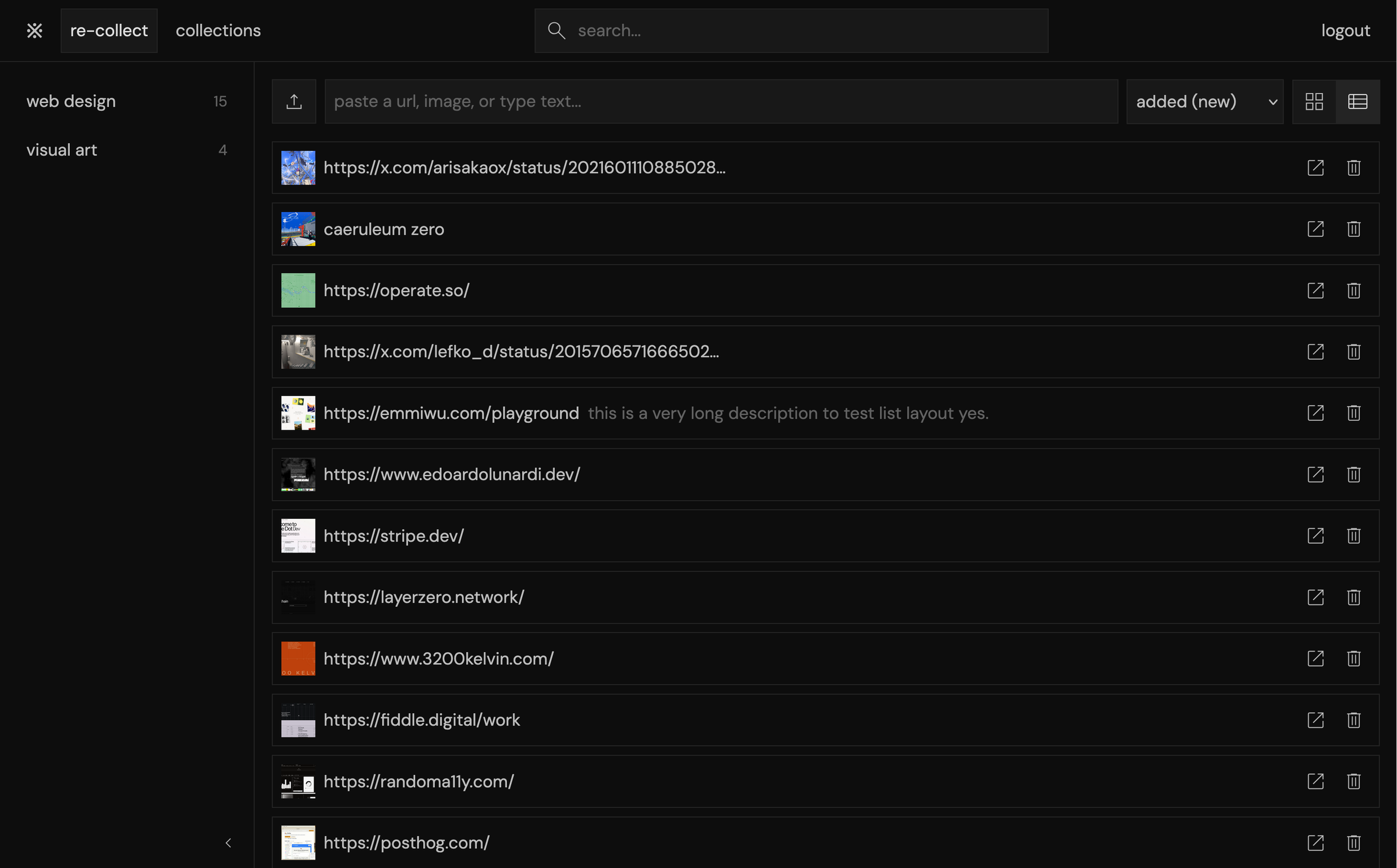This screenshot has height=868, width=1397.
Task: Click the 3200kelvin orange thumbnail
Action: [x=298, y=658]
